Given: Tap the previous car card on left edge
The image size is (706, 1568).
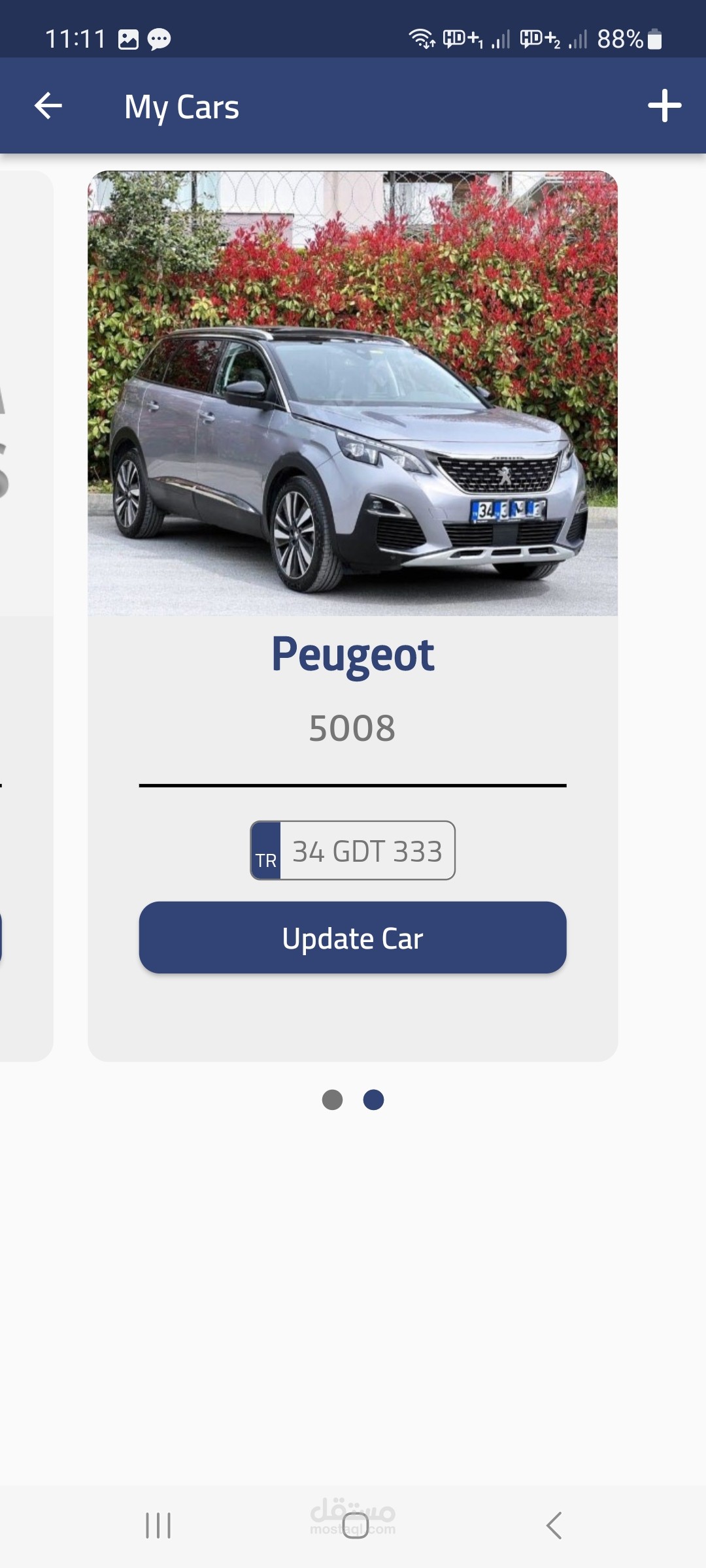Looking at the screenshot, I should [x=26, y=615].
